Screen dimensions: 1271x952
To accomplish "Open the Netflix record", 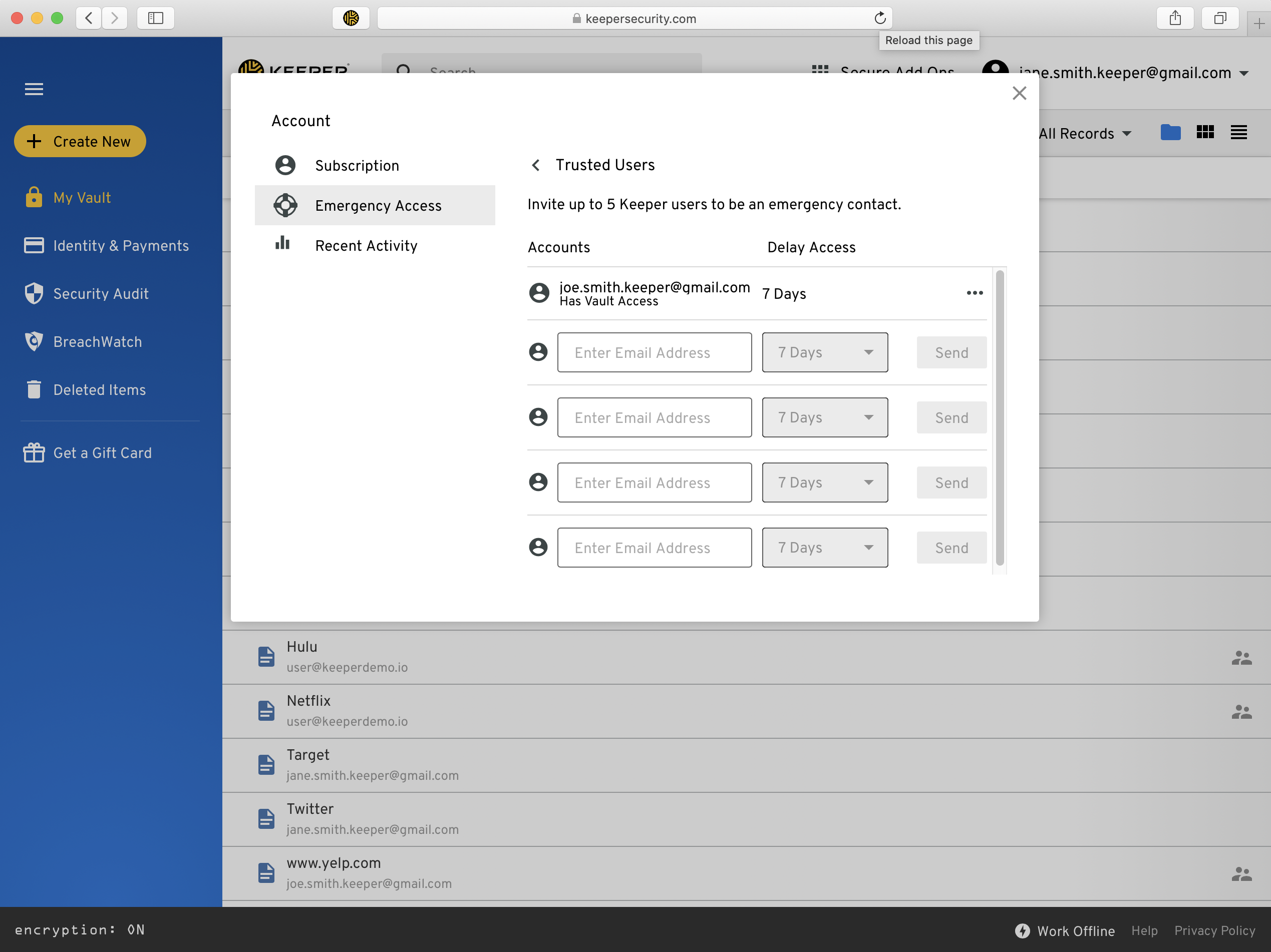I will [x=746, y=711].
